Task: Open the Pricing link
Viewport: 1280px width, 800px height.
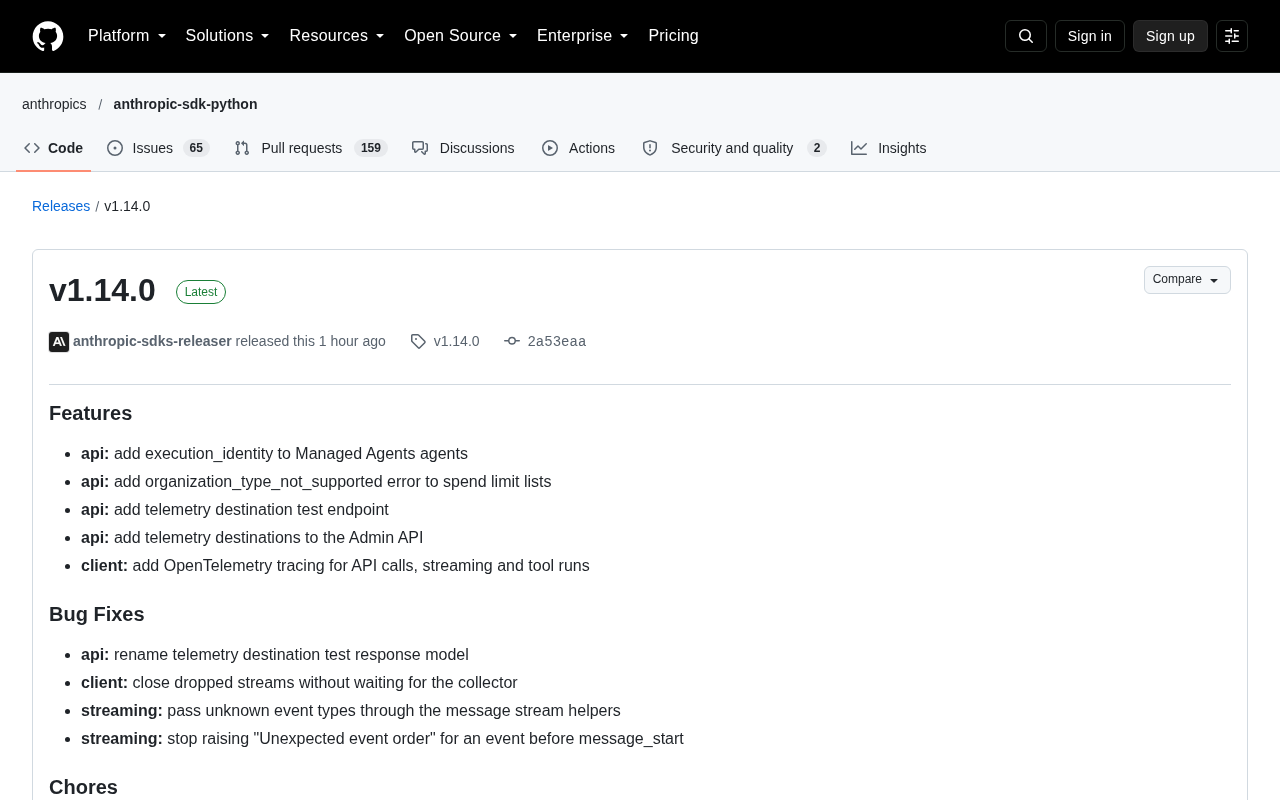Action: coord(674,36)
